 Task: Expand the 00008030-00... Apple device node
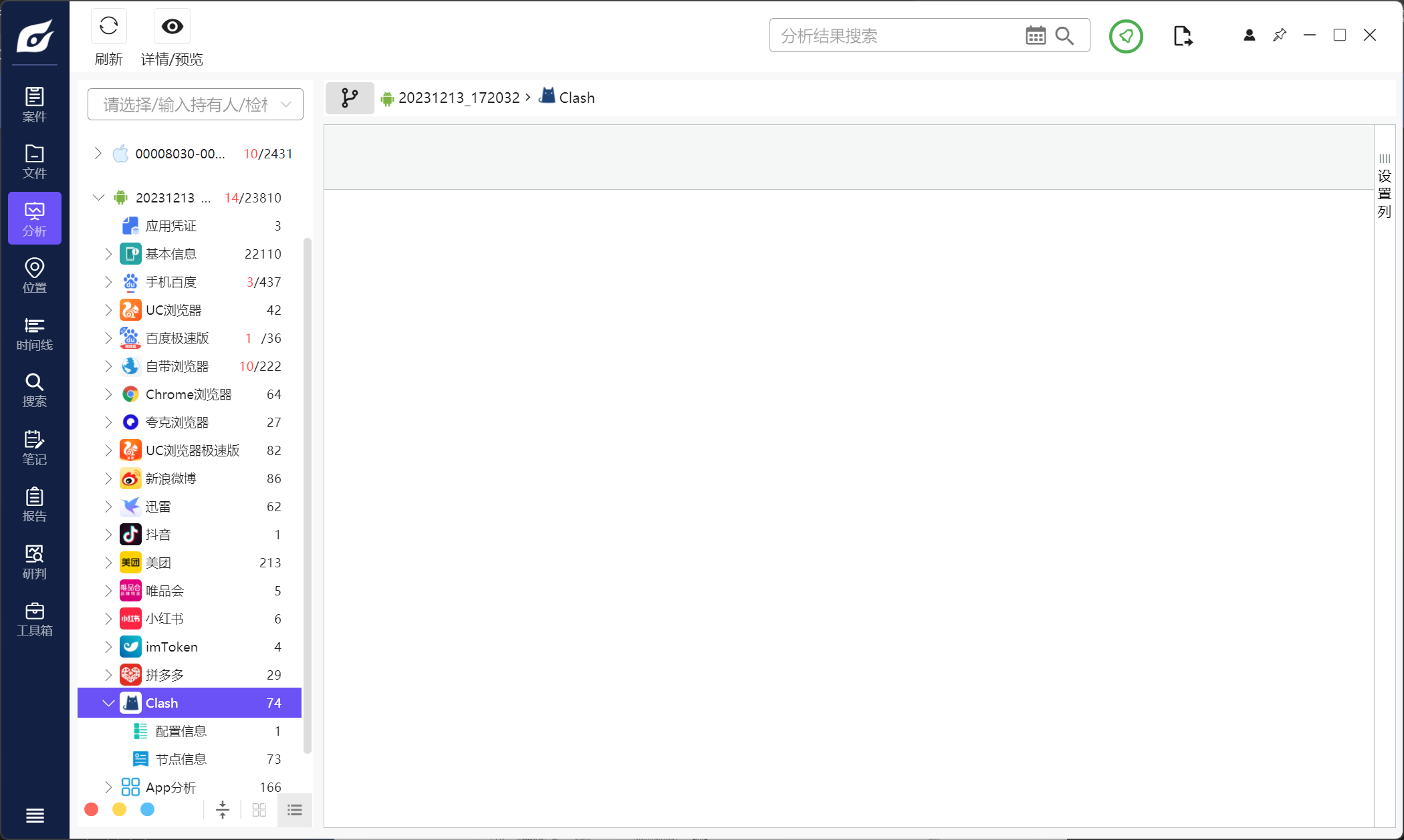coord(98,154)
